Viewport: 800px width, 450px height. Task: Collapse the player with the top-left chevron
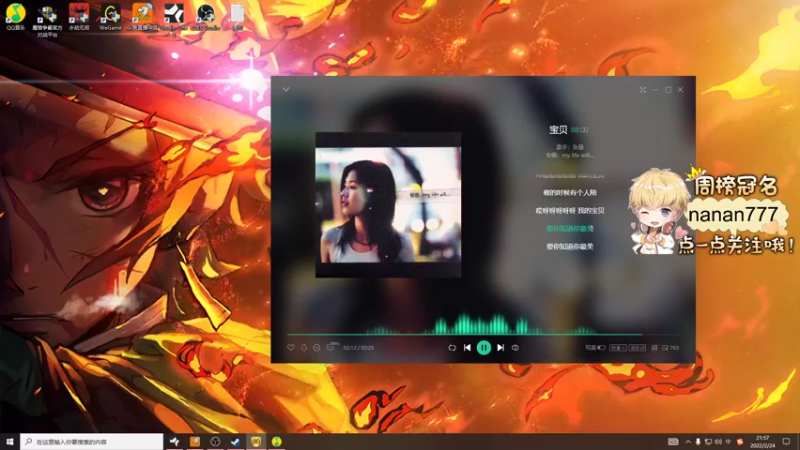(x=286, y=89)
